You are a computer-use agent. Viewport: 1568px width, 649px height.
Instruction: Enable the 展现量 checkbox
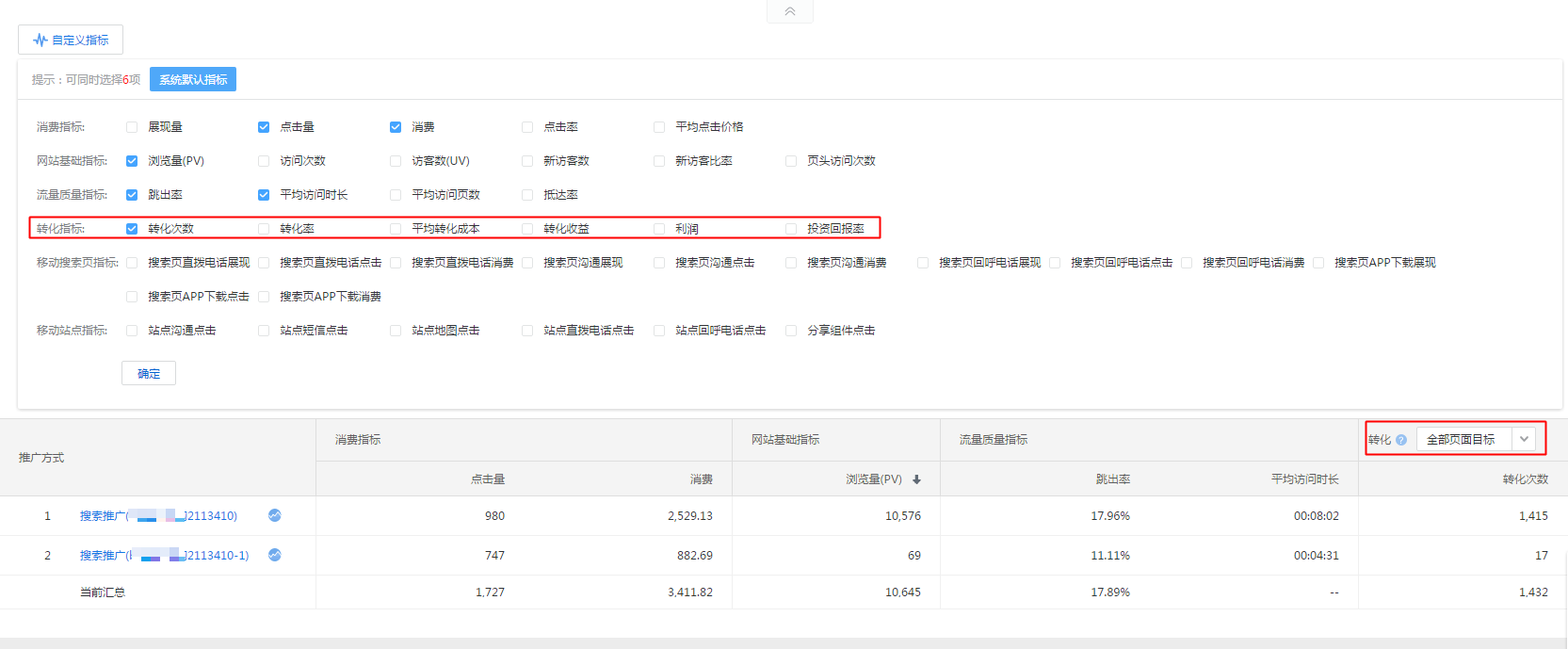click(x=132, y=127)
